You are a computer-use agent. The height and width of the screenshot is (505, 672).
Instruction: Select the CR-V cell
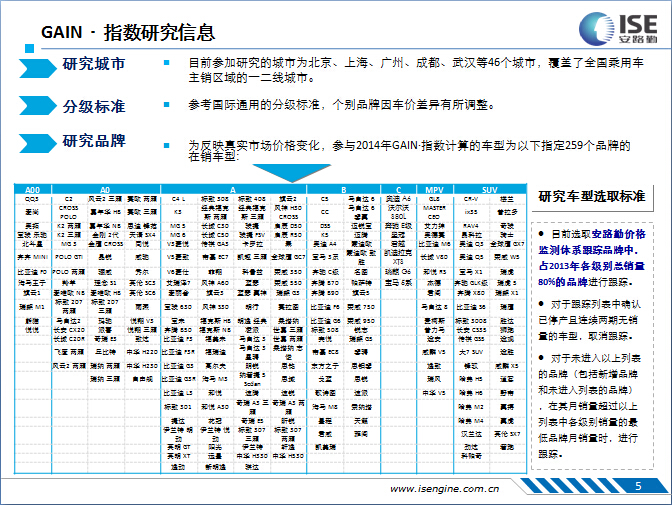pyautogui.click(x=471, y=199)
